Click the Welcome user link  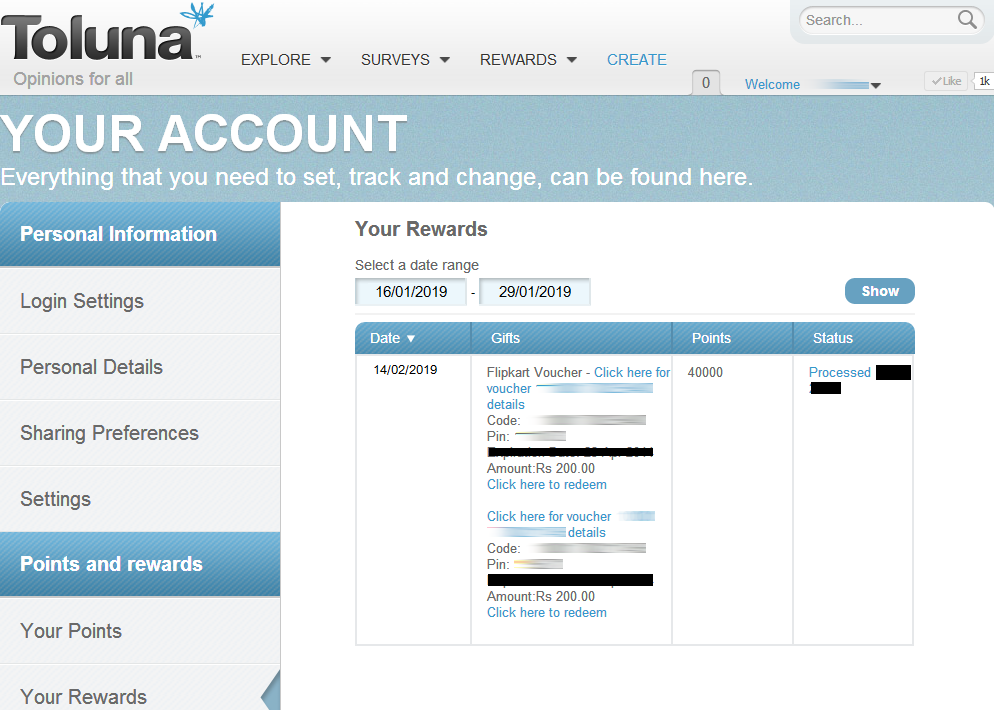(772, 84)
